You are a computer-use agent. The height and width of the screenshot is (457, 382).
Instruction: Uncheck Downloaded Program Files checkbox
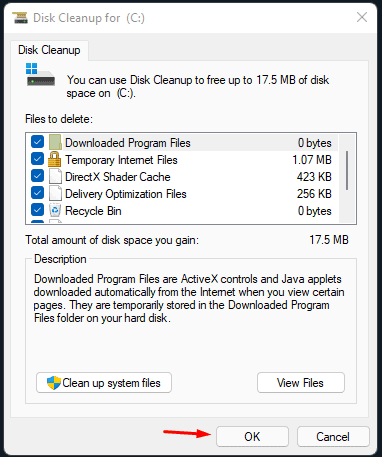tap(37, 142)
